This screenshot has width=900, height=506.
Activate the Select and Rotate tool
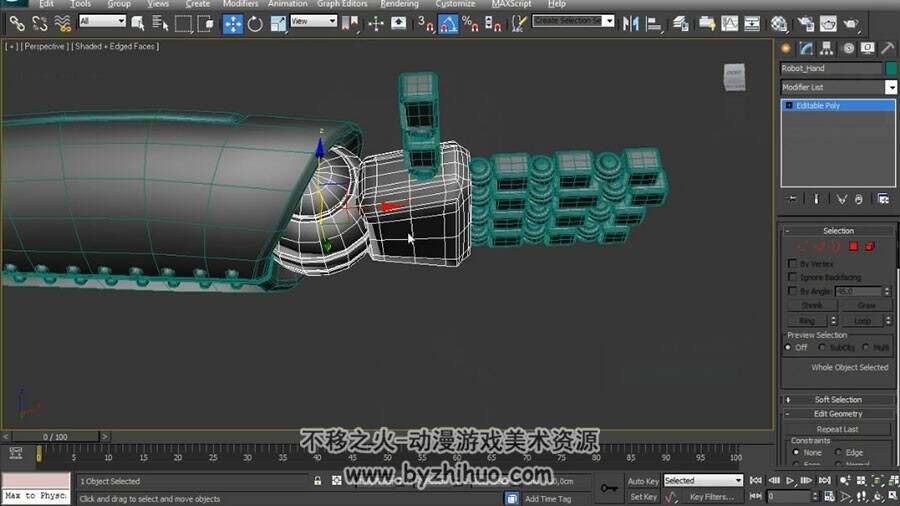tap(255, 24)
